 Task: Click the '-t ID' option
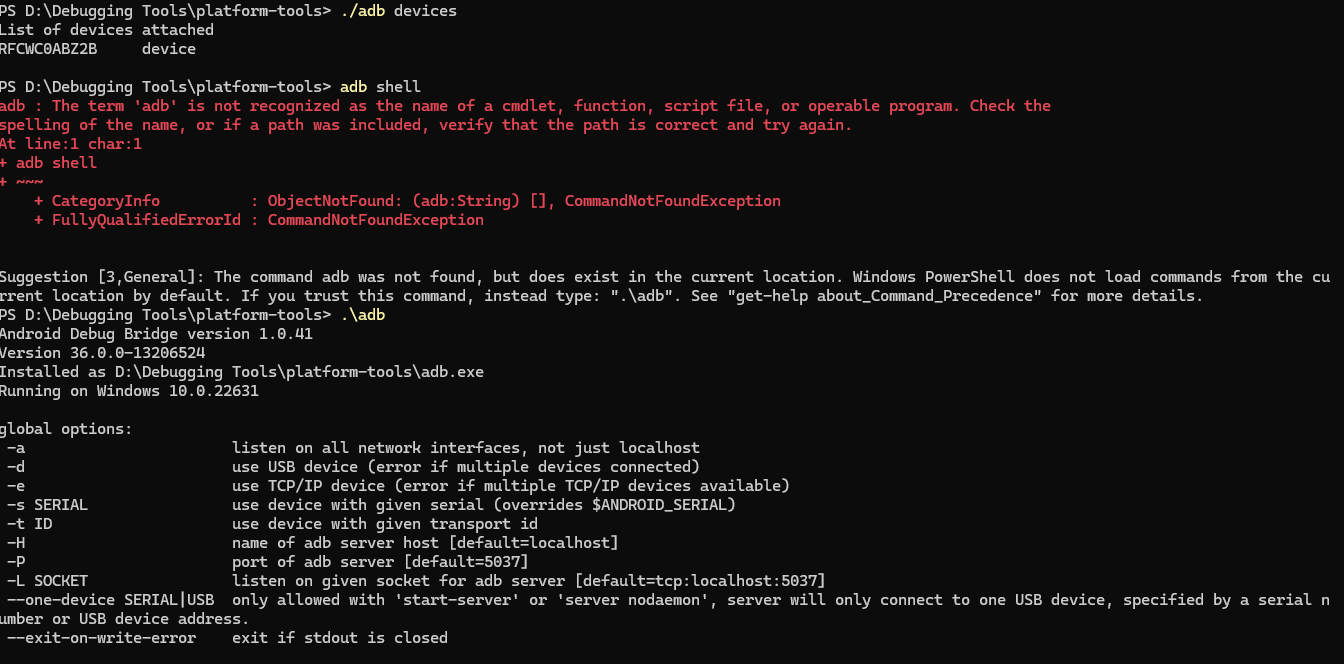click(30, 524)
